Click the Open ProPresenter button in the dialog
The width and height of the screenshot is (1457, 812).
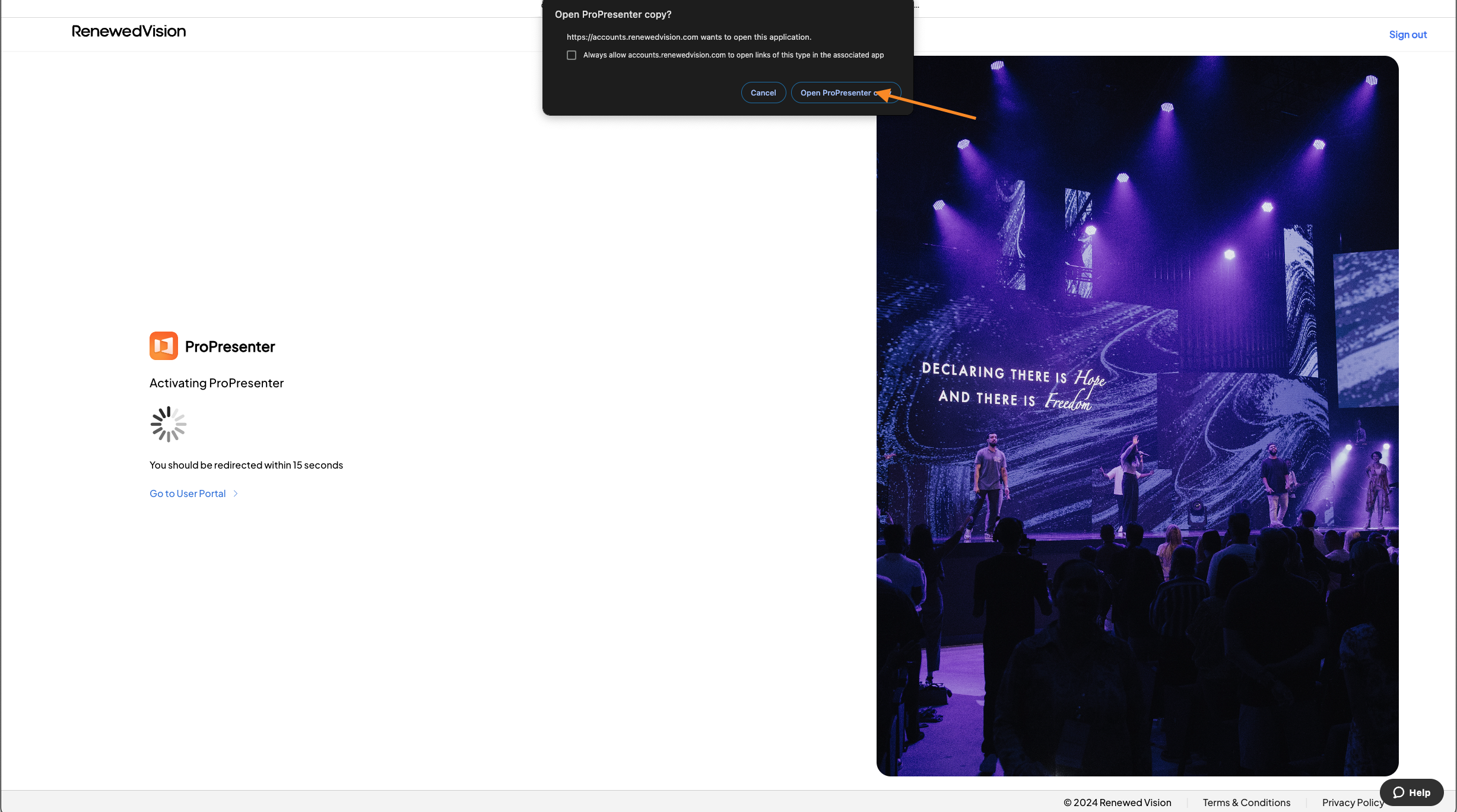coord(846,93)
